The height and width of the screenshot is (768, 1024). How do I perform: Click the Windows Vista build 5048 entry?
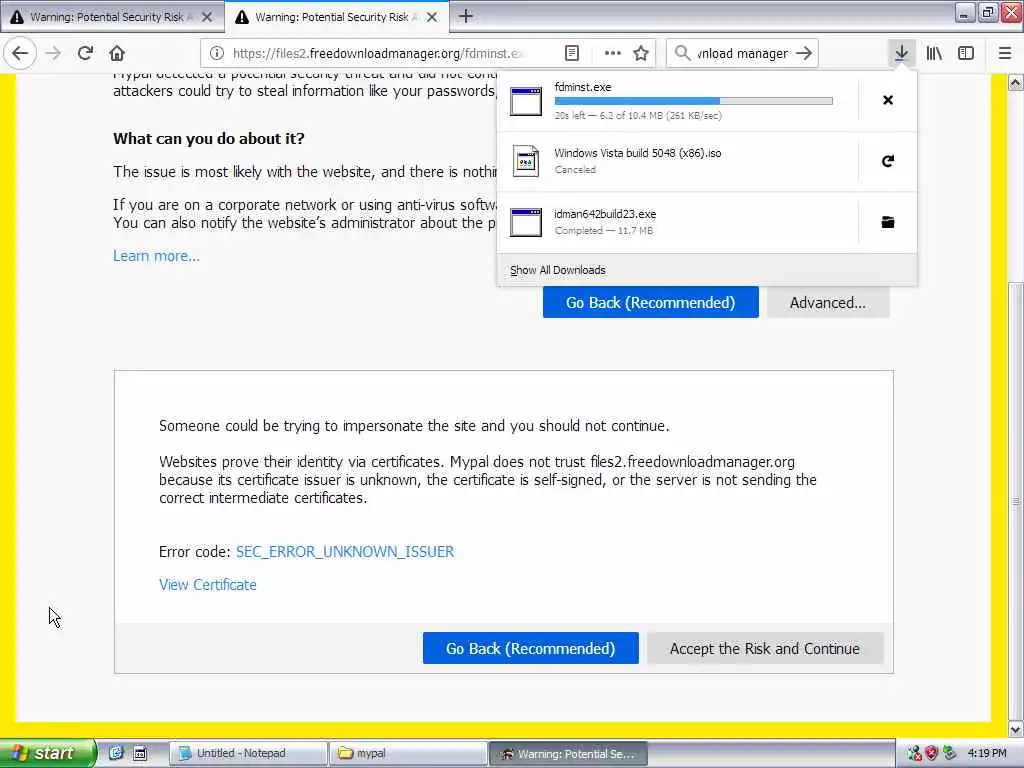pos(677,161)
